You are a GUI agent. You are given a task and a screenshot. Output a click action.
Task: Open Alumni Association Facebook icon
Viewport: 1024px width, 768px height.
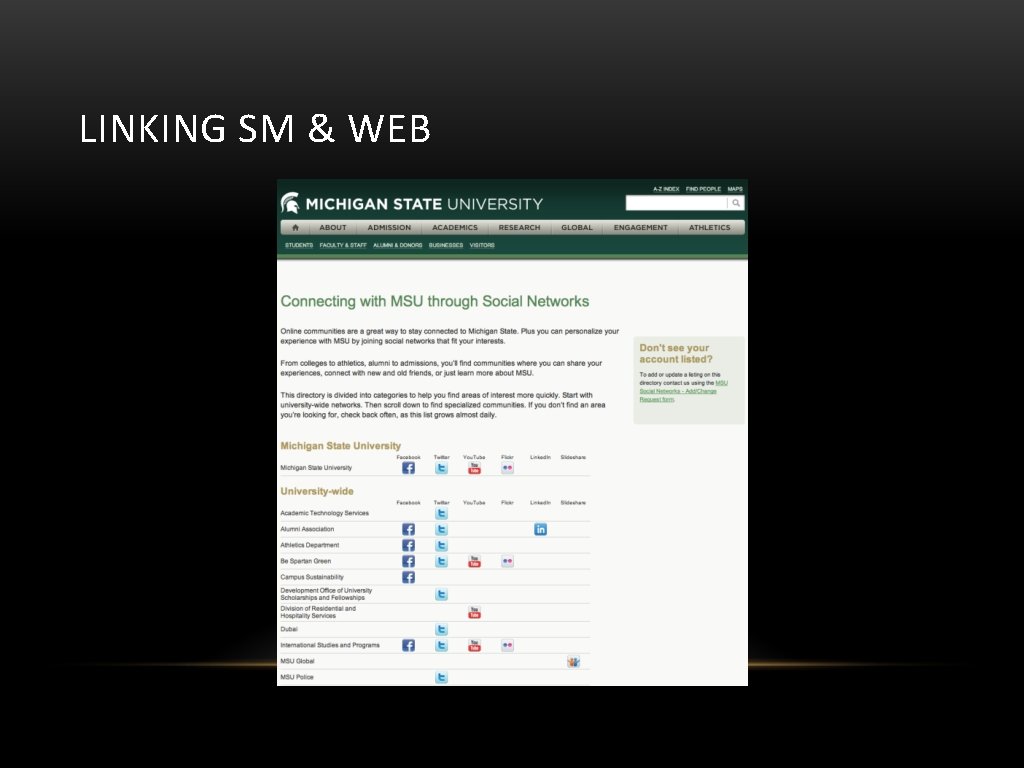408,530
